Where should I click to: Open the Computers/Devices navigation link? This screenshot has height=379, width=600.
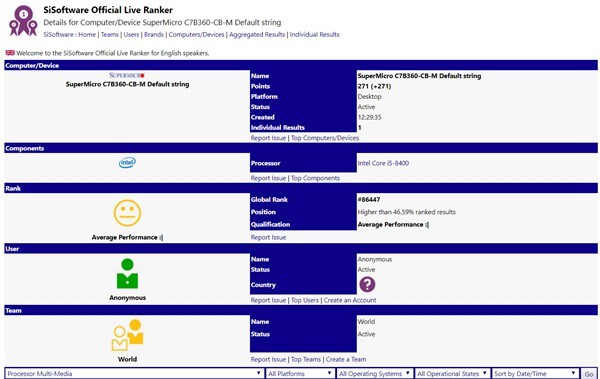pyautogui.click(x=196, y=34)
